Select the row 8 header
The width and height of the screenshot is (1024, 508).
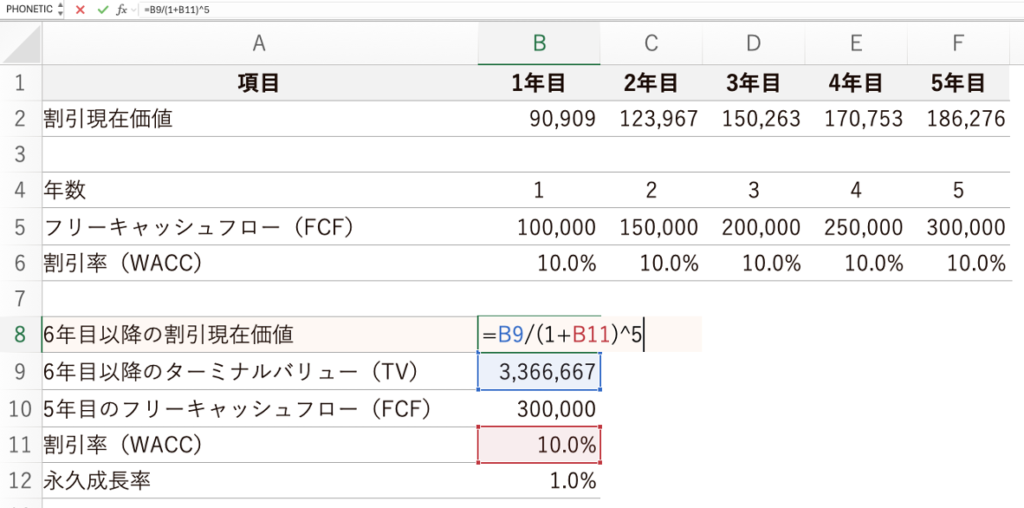[21, 334]
